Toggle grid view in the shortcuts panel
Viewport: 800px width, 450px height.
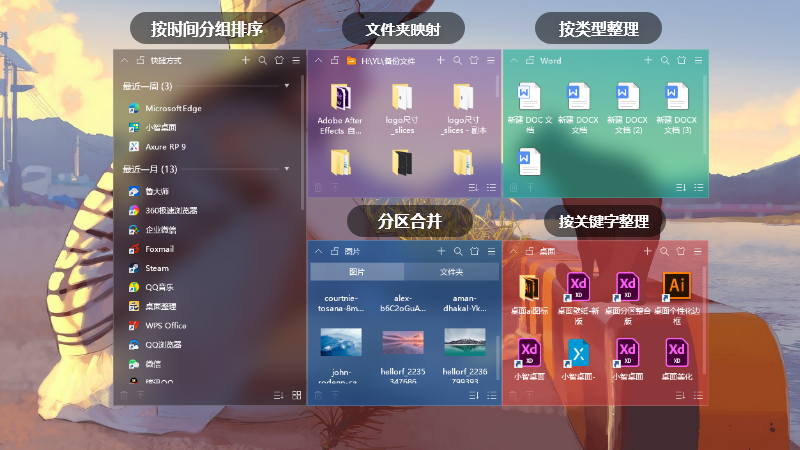pos(296,395)
